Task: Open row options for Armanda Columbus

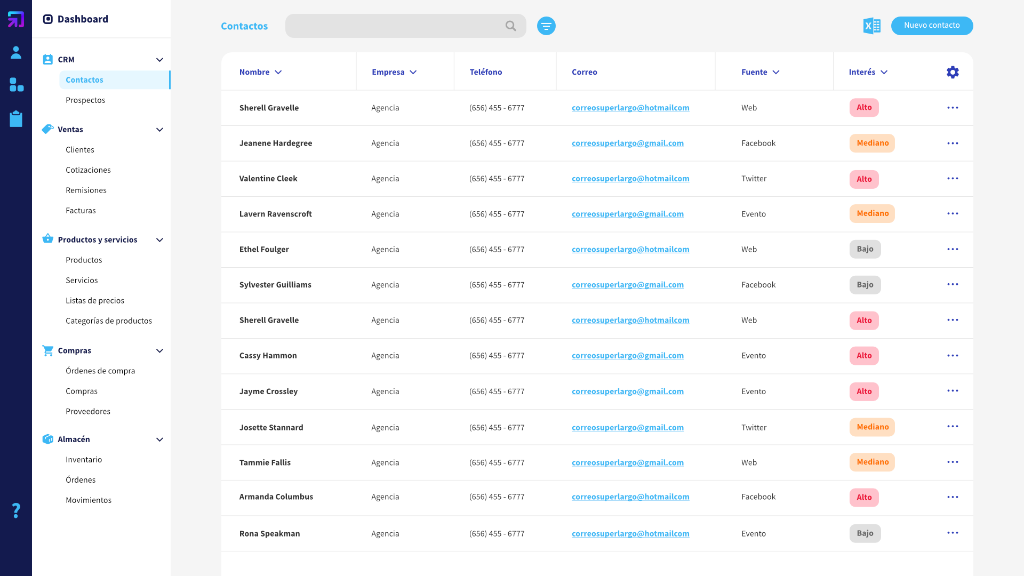Action: (953, 497)
